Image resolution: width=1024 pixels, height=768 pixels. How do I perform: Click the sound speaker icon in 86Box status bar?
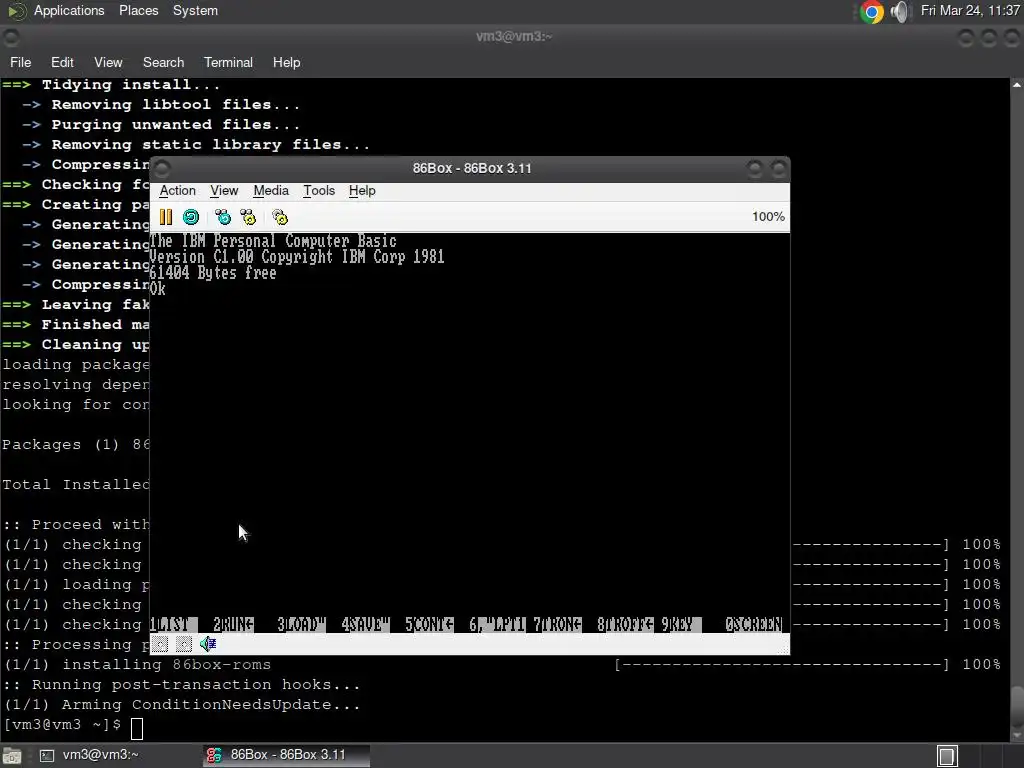[208, 645]
